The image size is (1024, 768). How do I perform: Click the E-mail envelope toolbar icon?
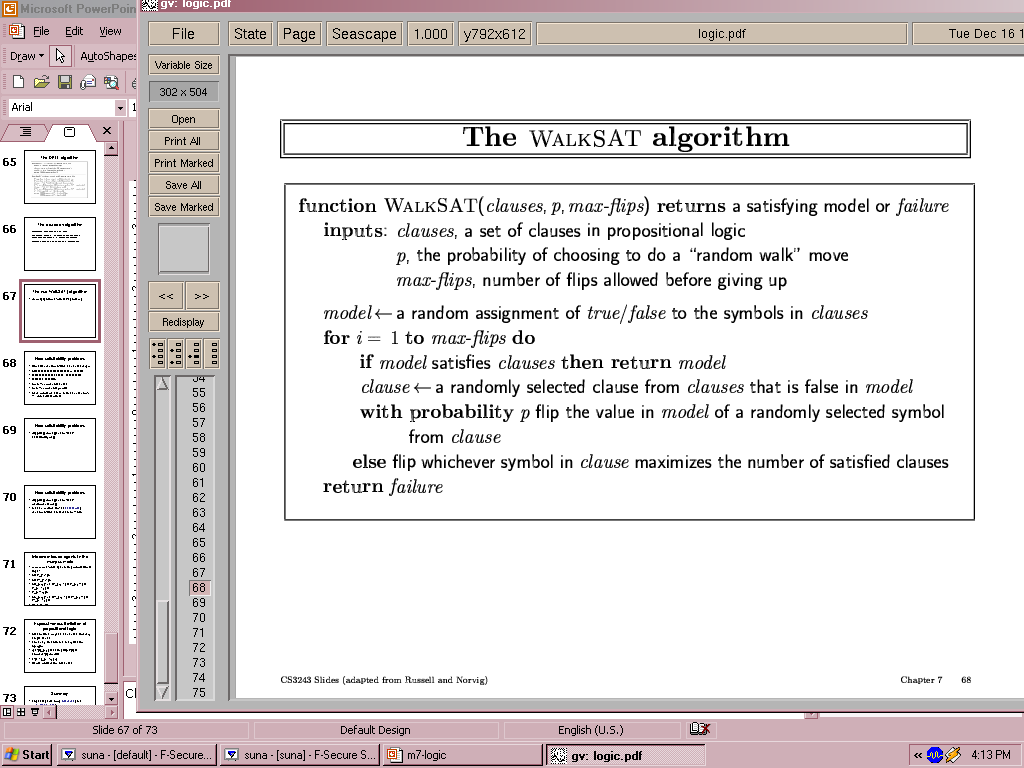87,82
